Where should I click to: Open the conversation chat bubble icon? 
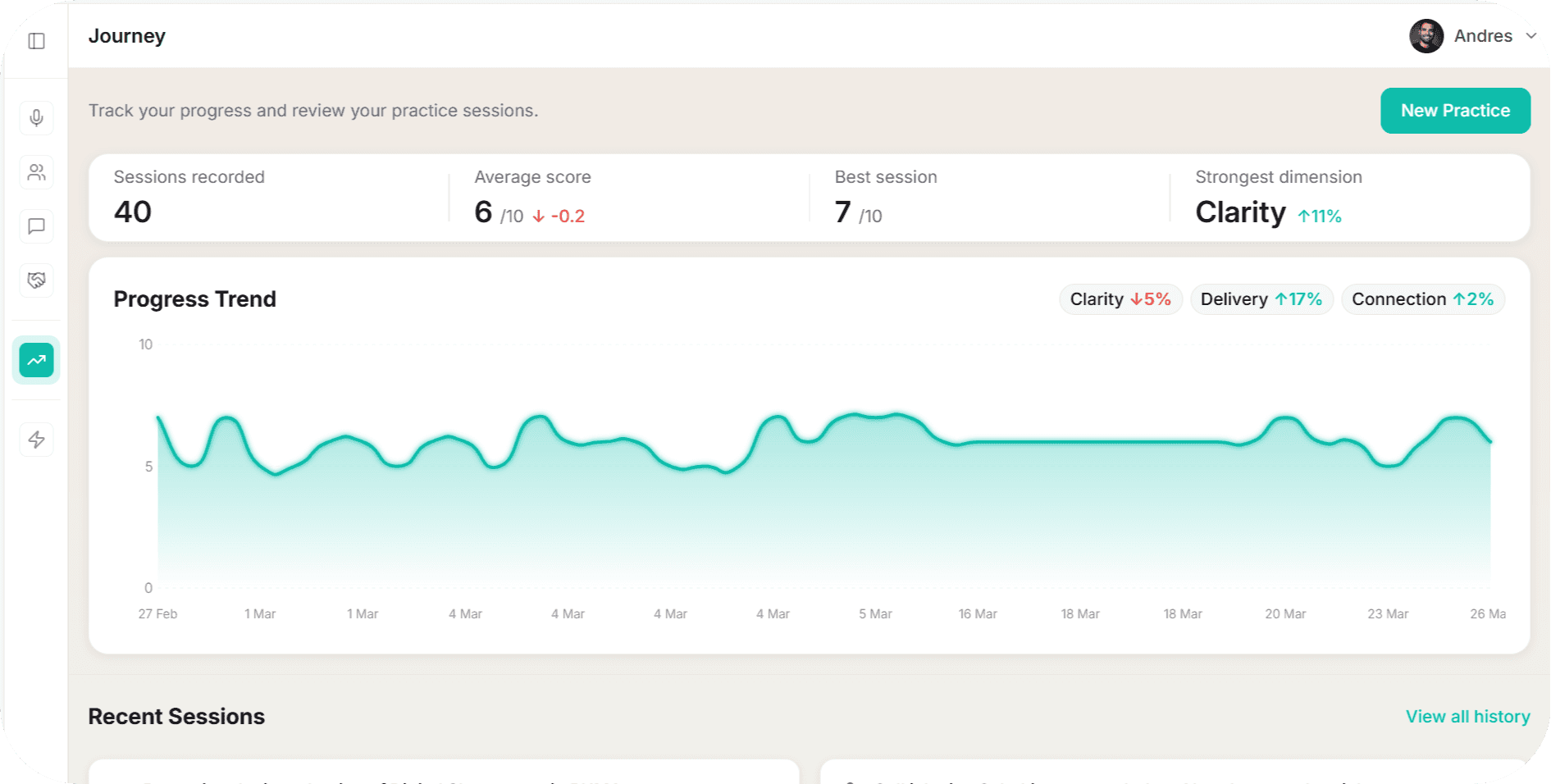[35, 226]
